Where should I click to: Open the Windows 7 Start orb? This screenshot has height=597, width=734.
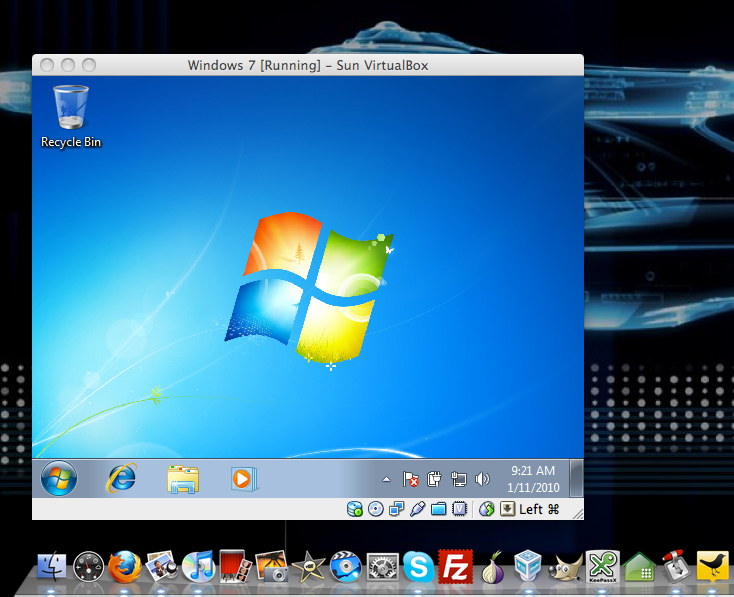[x=59, y=478]
